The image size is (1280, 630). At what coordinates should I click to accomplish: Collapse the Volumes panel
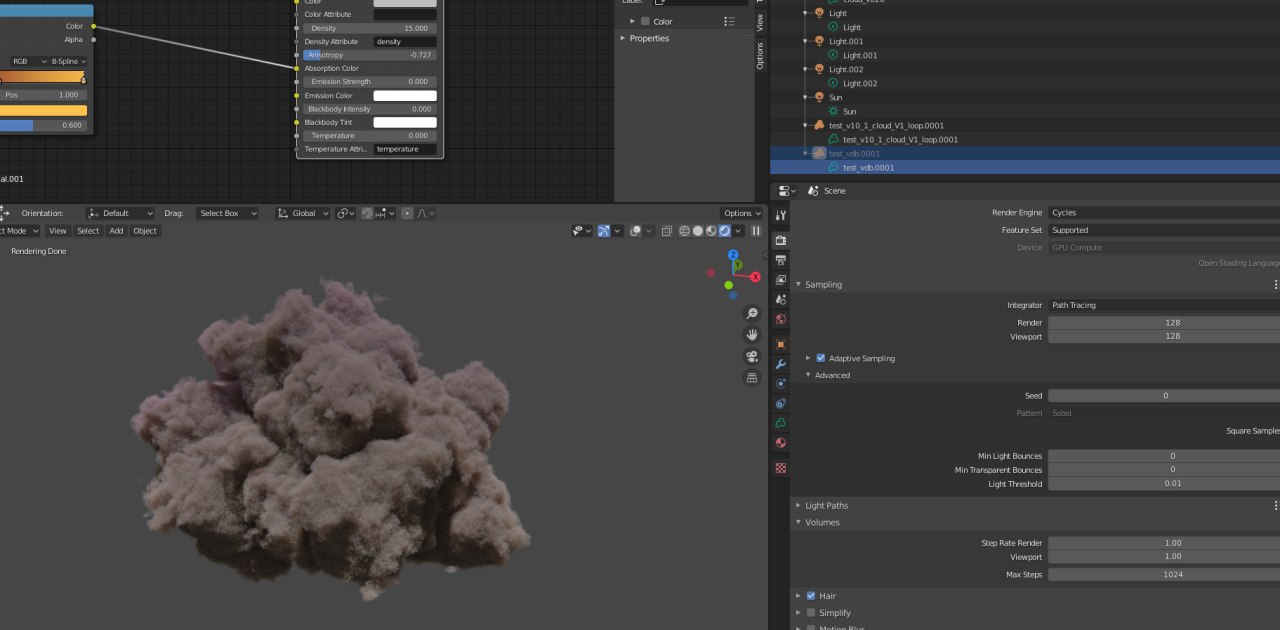(x=822, y=522)
